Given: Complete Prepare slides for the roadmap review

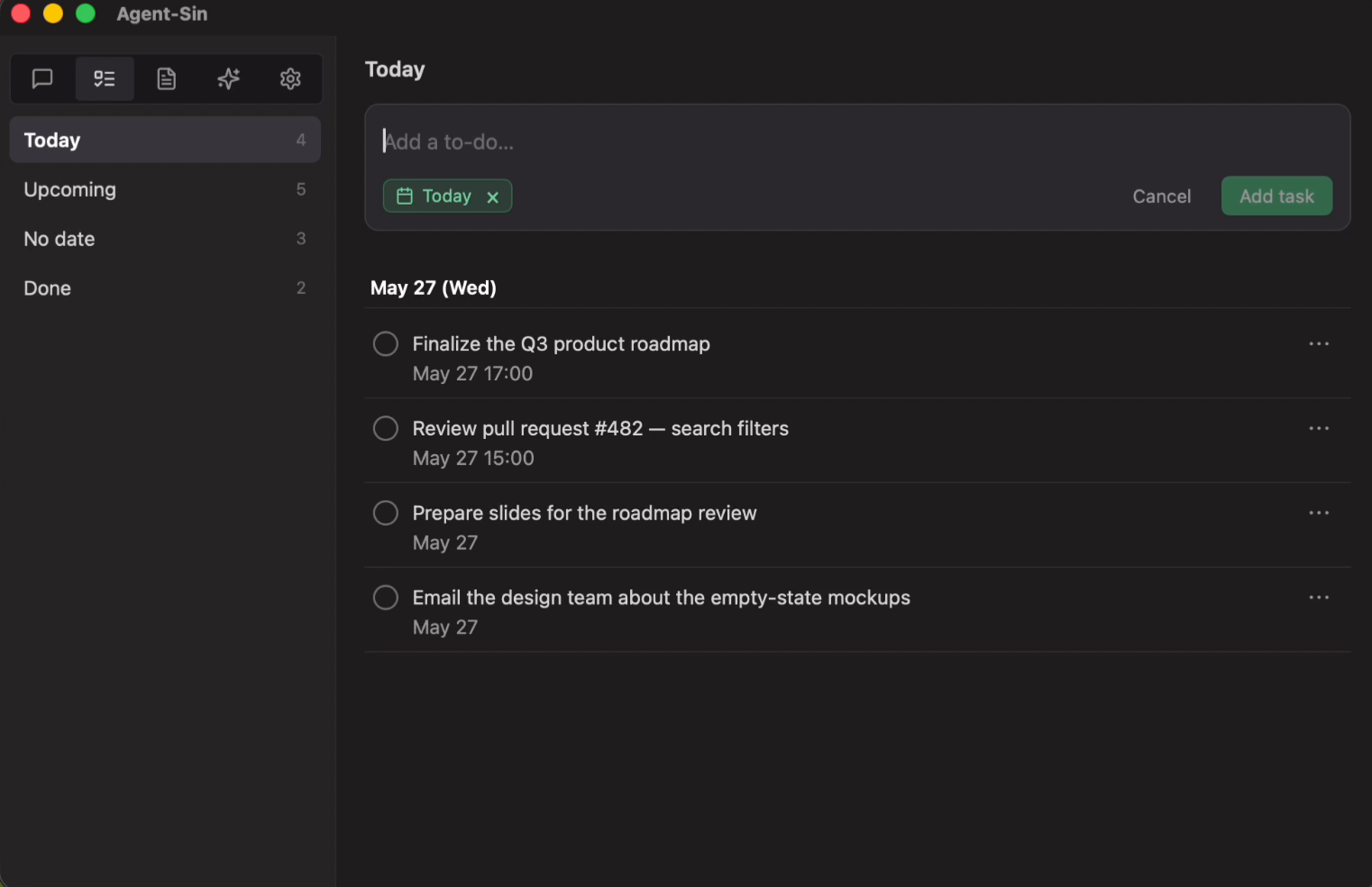Looking at the screenshot, I should [x=386, y=513].
